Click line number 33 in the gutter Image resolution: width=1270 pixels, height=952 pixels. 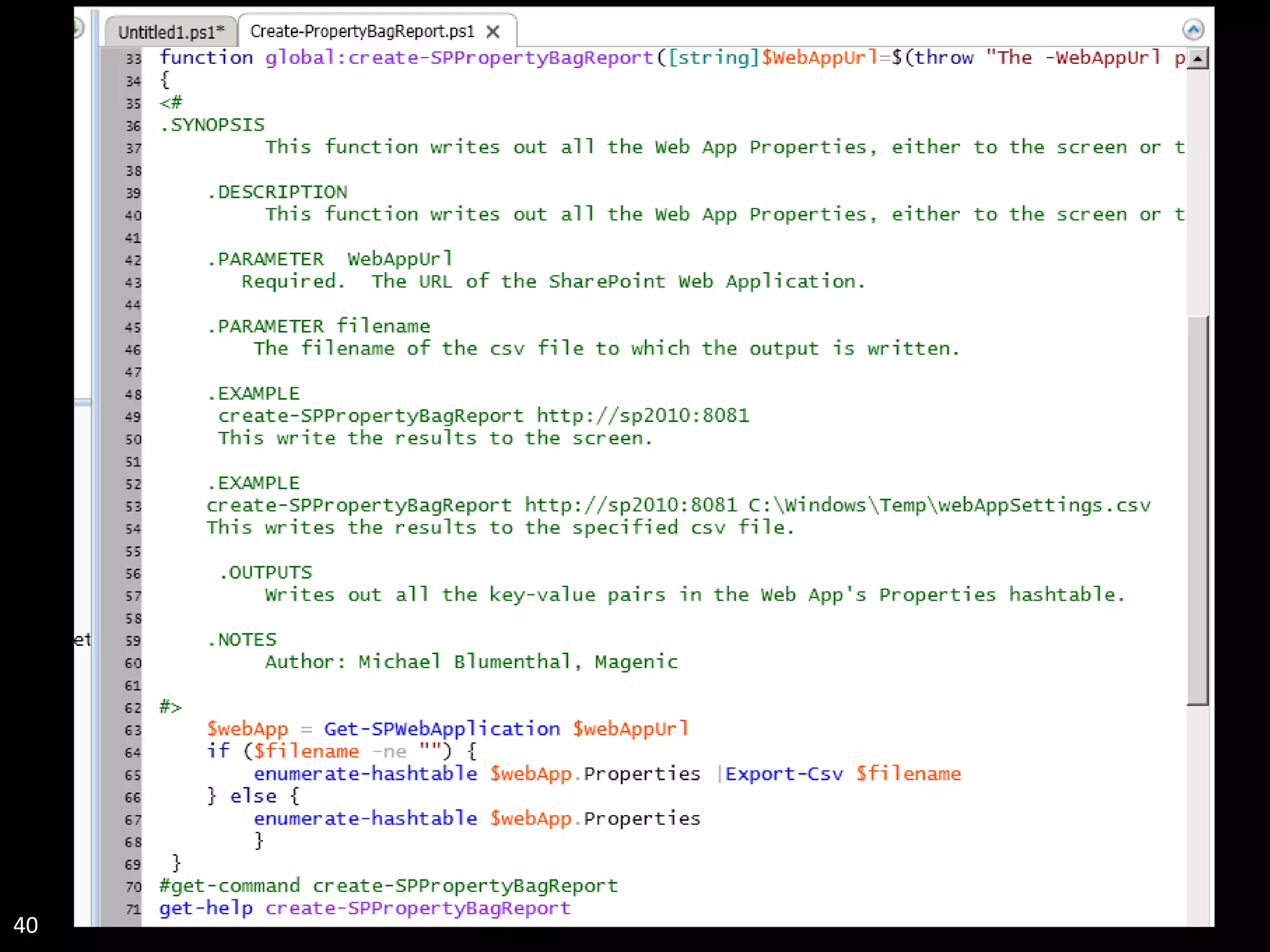(x=133, y=59)
